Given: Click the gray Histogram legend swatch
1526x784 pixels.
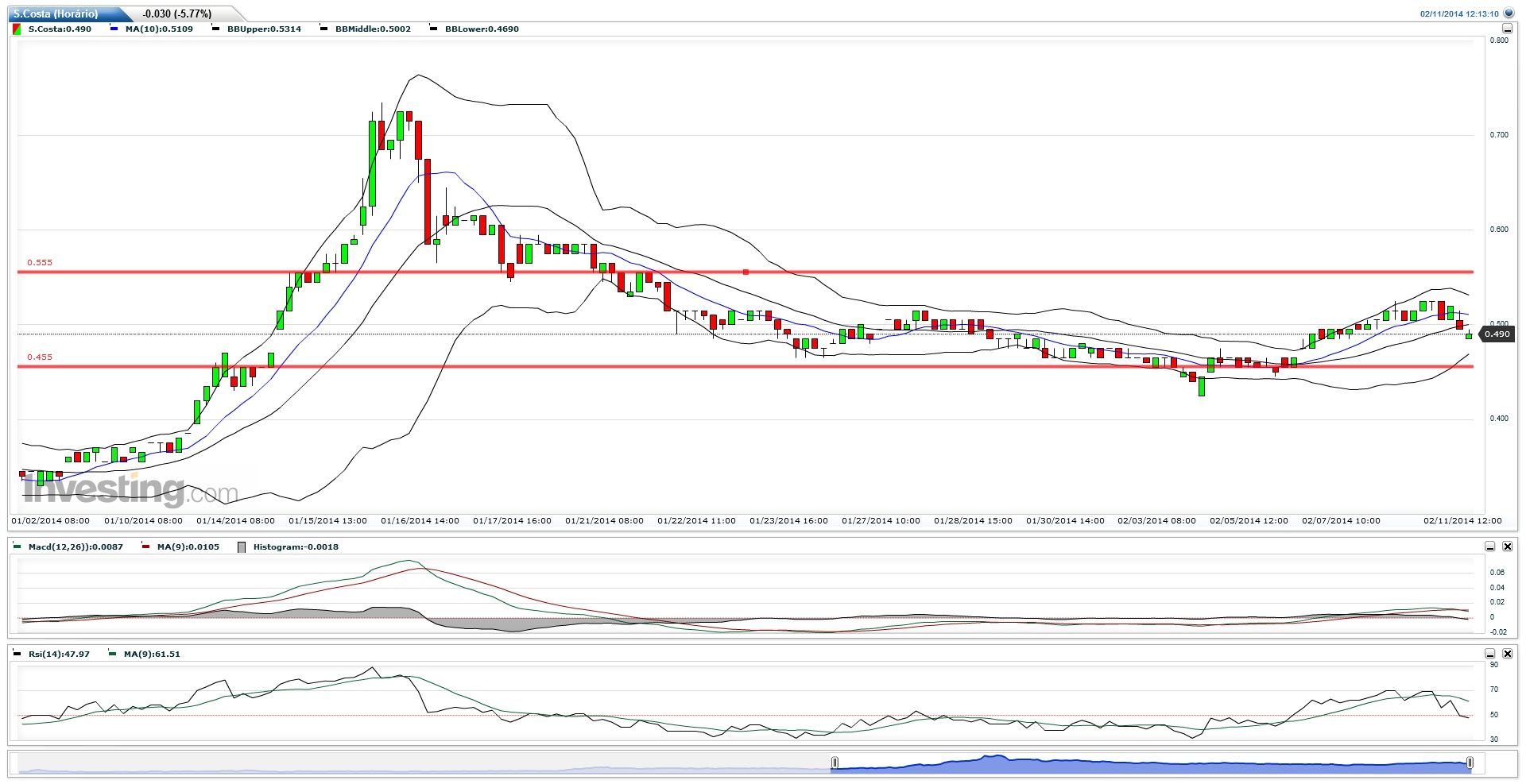Looking at the screenshot, I should (242, 547).
